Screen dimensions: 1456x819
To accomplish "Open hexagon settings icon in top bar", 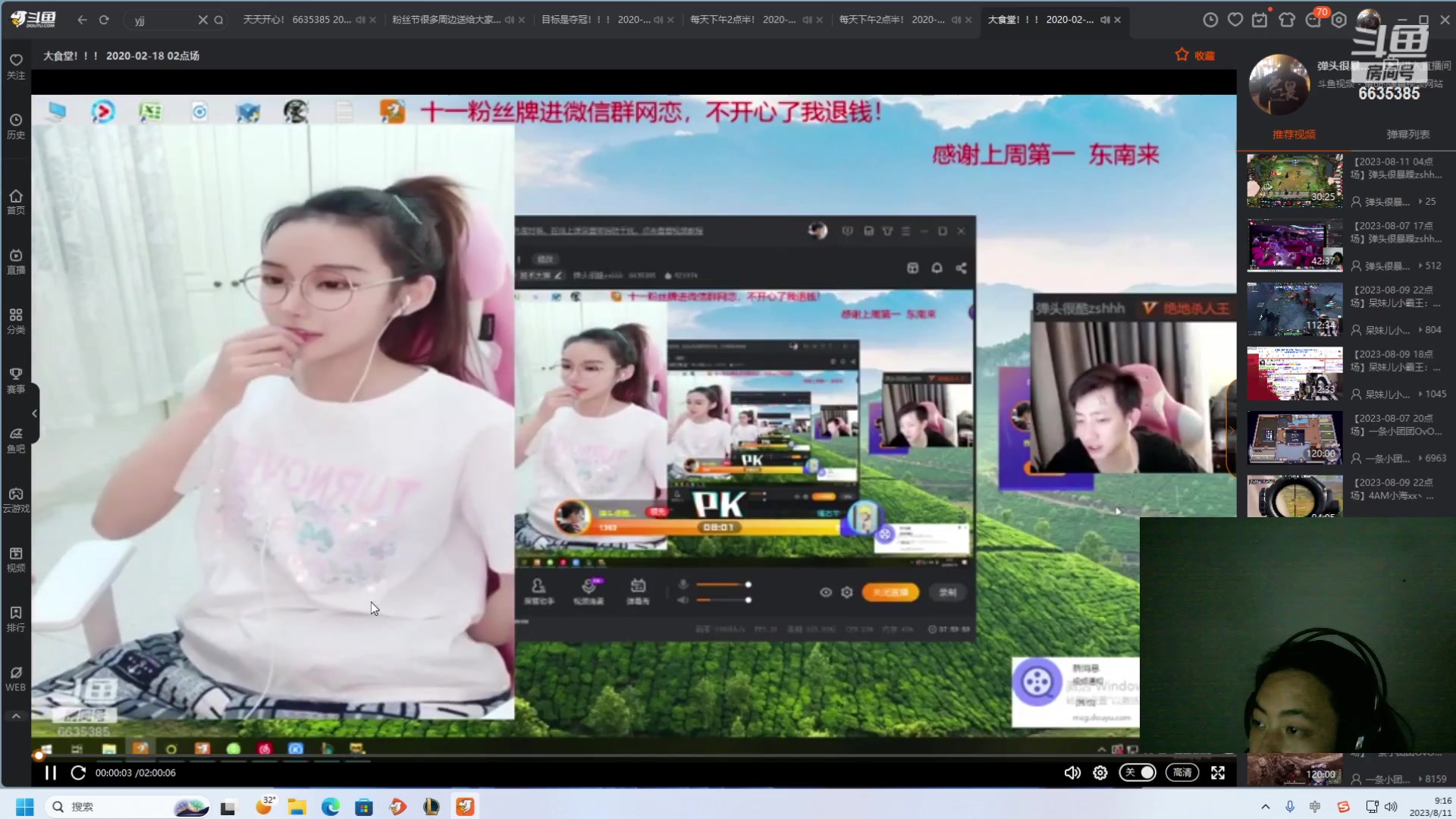I will pos(1339,20).
